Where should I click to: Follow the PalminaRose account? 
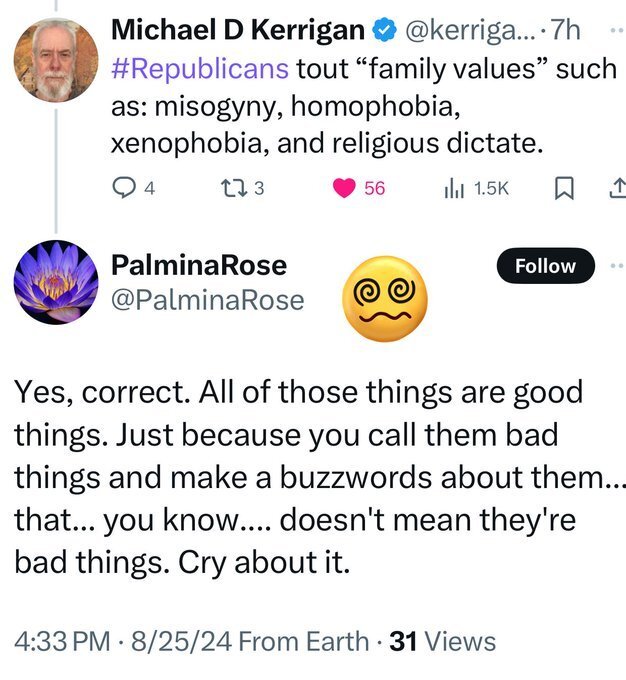[x=545, y=266]
